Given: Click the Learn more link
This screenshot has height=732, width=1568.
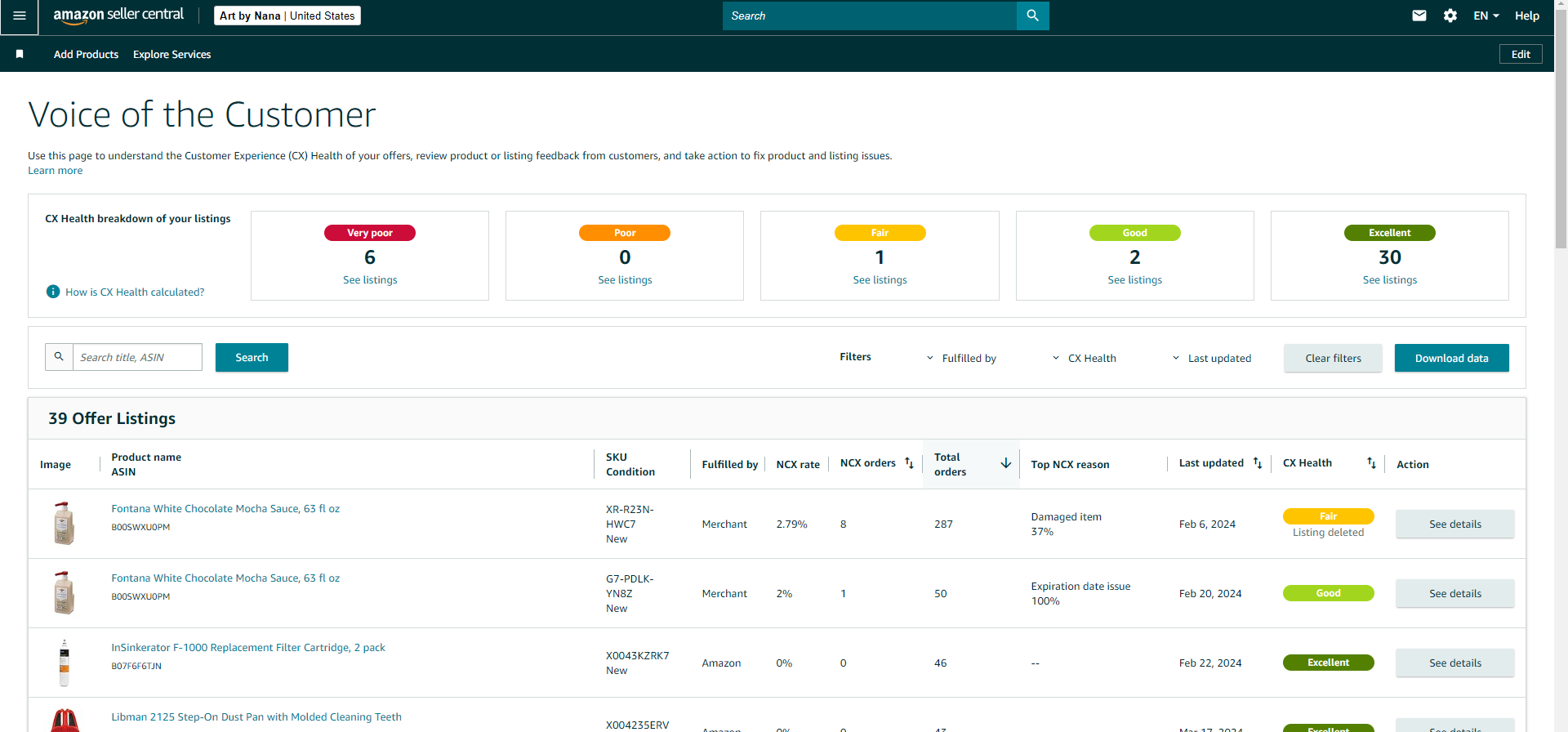Looking at the screenshot, I should click(x=55, y=171).
